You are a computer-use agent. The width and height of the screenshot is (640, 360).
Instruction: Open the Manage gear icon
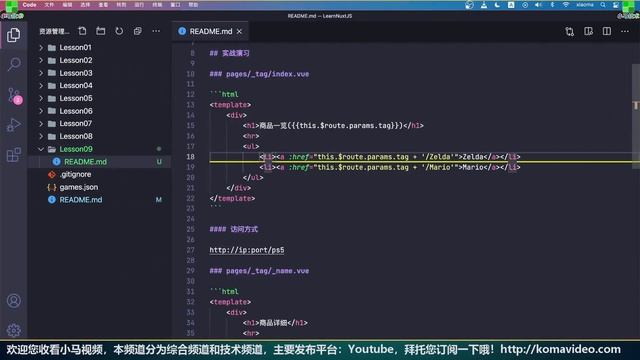(x=13, y=330)
